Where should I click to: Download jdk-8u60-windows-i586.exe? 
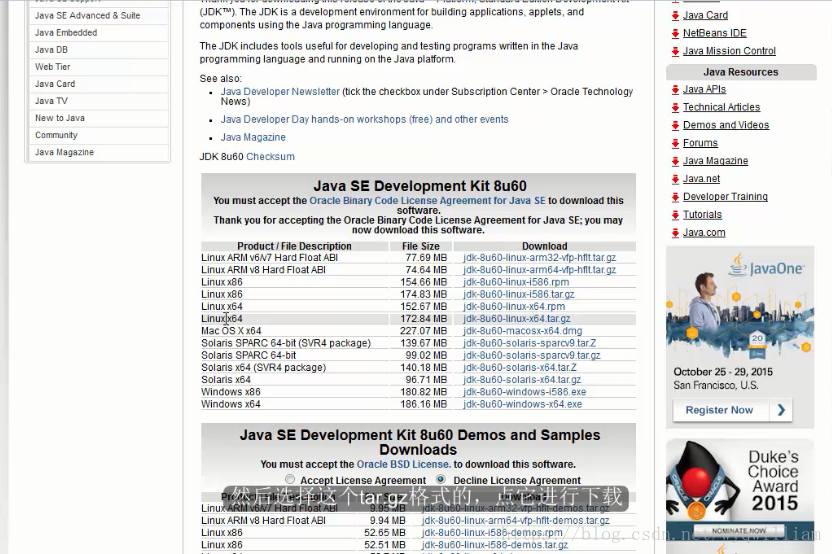[x=525, y=392]
